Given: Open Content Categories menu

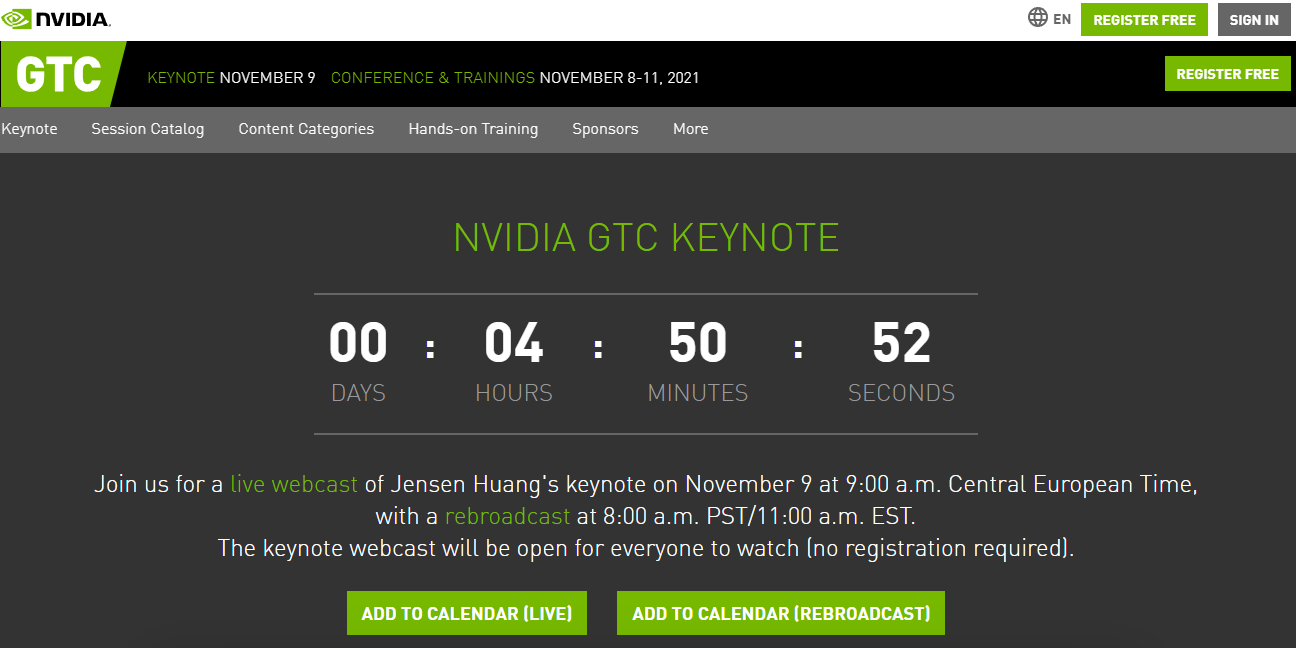Looking at the screenshot, I should (306, 129).
